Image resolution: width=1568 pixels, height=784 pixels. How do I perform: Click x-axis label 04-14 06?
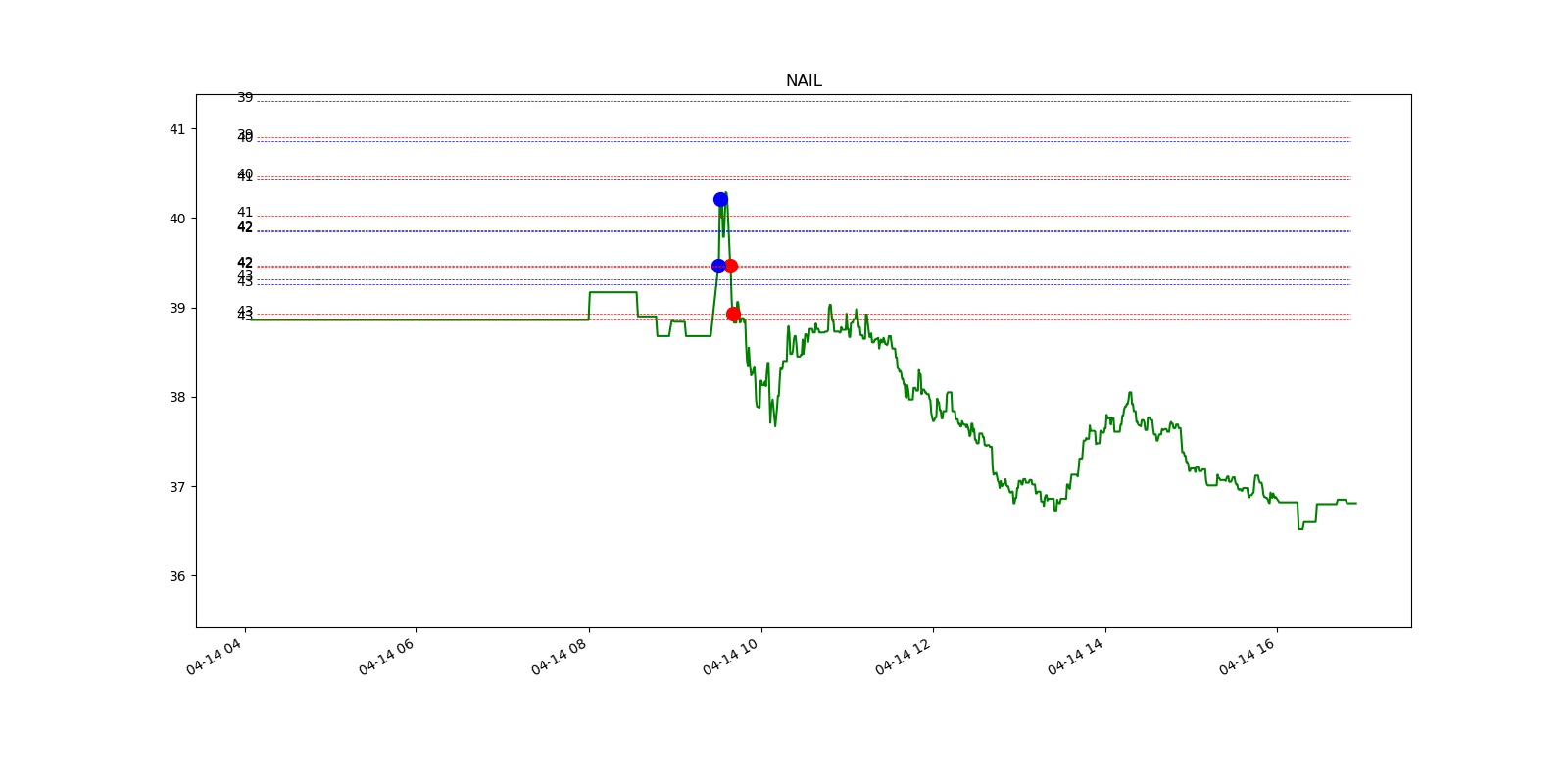(x=387, y=656)
